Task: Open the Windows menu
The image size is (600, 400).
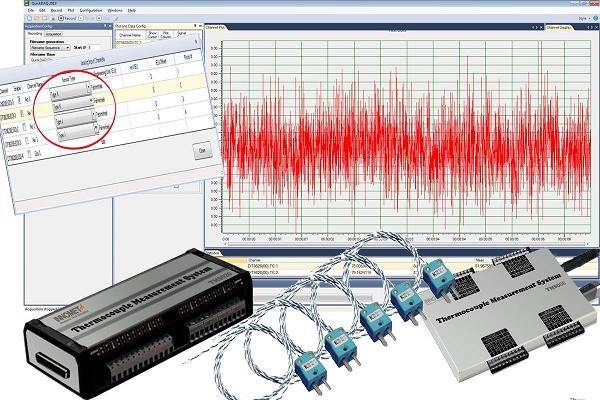Action: [x=115, y=10]
